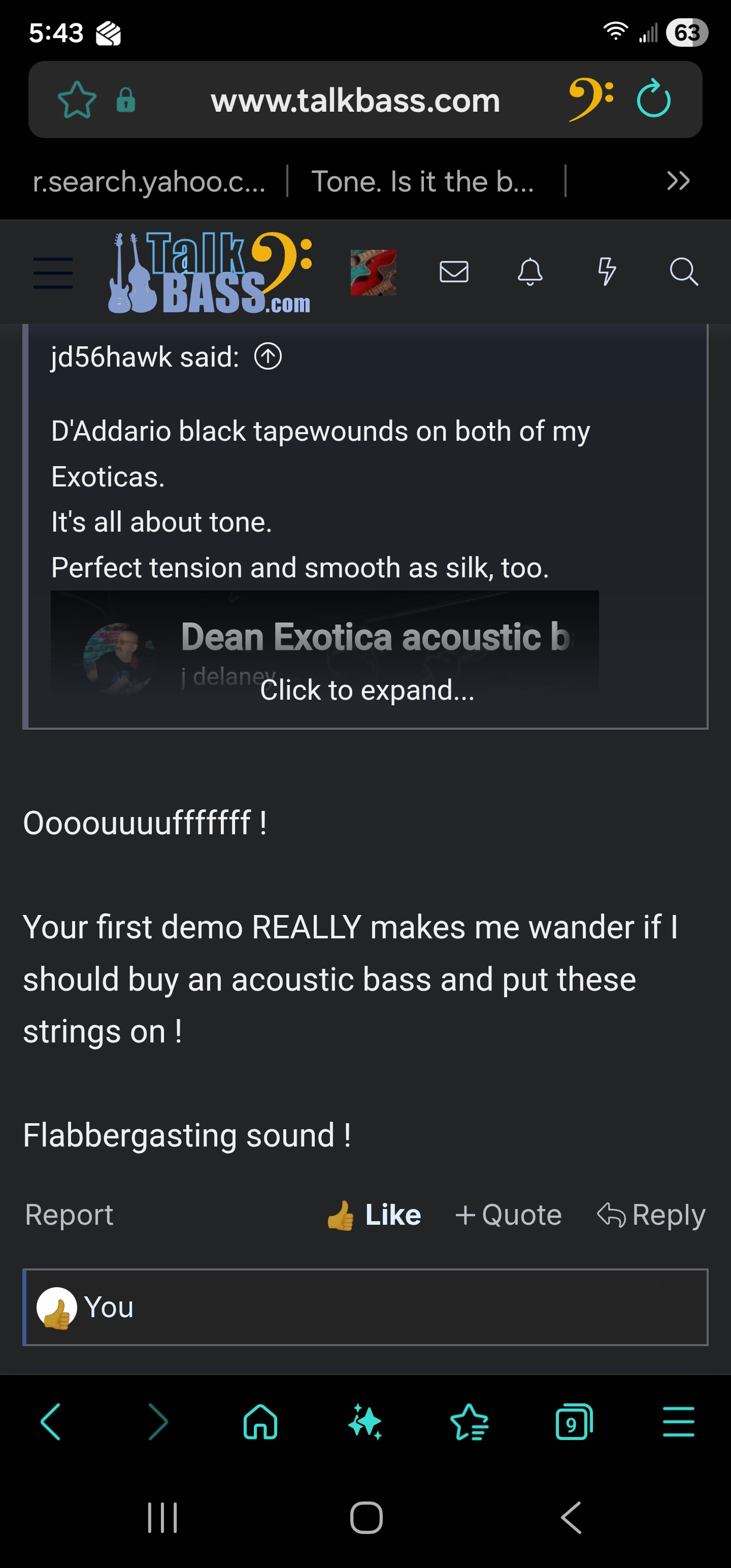Tap the www.talkbass.com address field
The height and width of the screenshot is (1568, 731).
coord(355,101)
